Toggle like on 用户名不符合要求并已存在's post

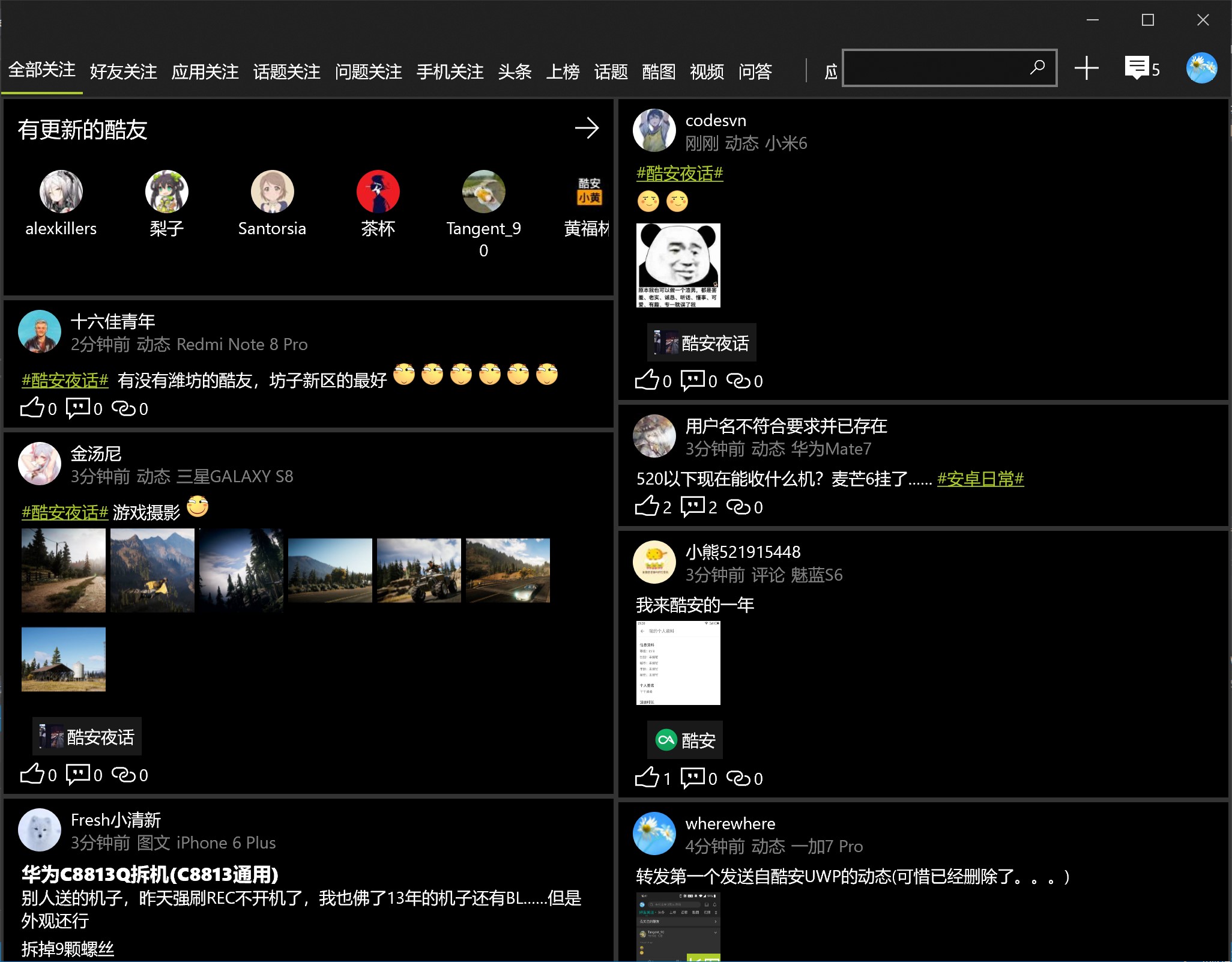click(647, 506)
